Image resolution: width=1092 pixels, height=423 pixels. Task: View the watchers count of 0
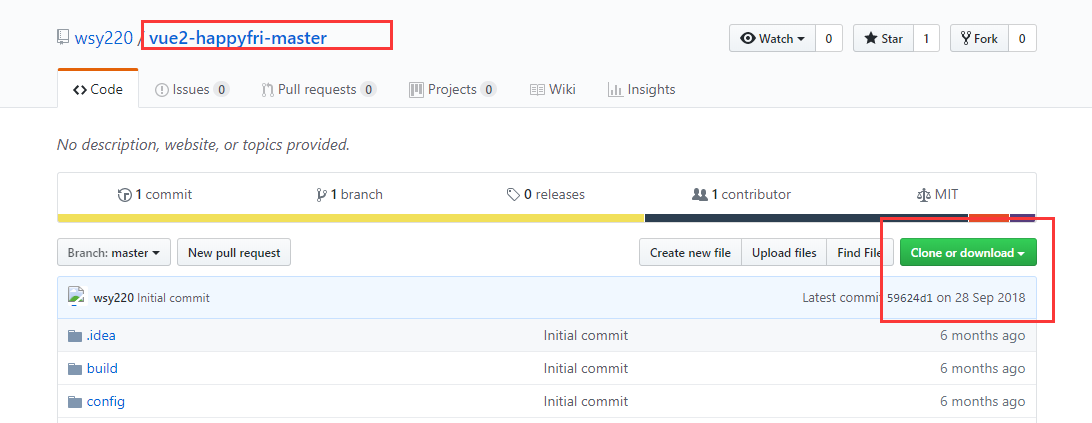coord(829,38)
